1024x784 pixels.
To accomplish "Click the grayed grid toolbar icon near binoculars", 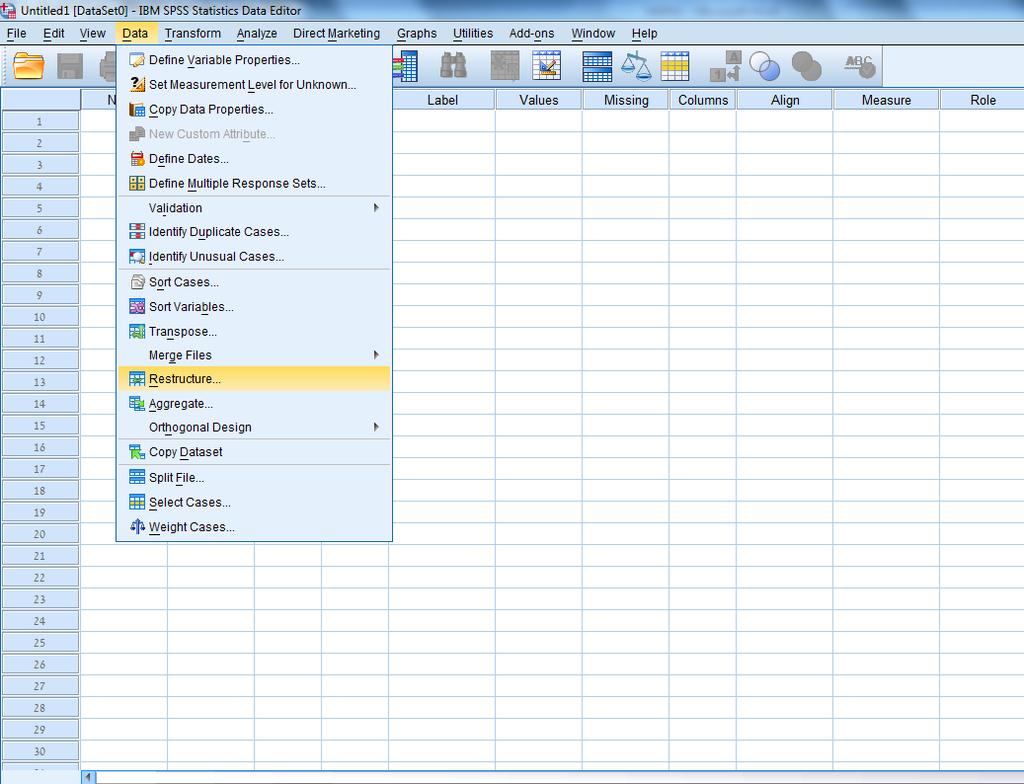I will pos(505,66).
